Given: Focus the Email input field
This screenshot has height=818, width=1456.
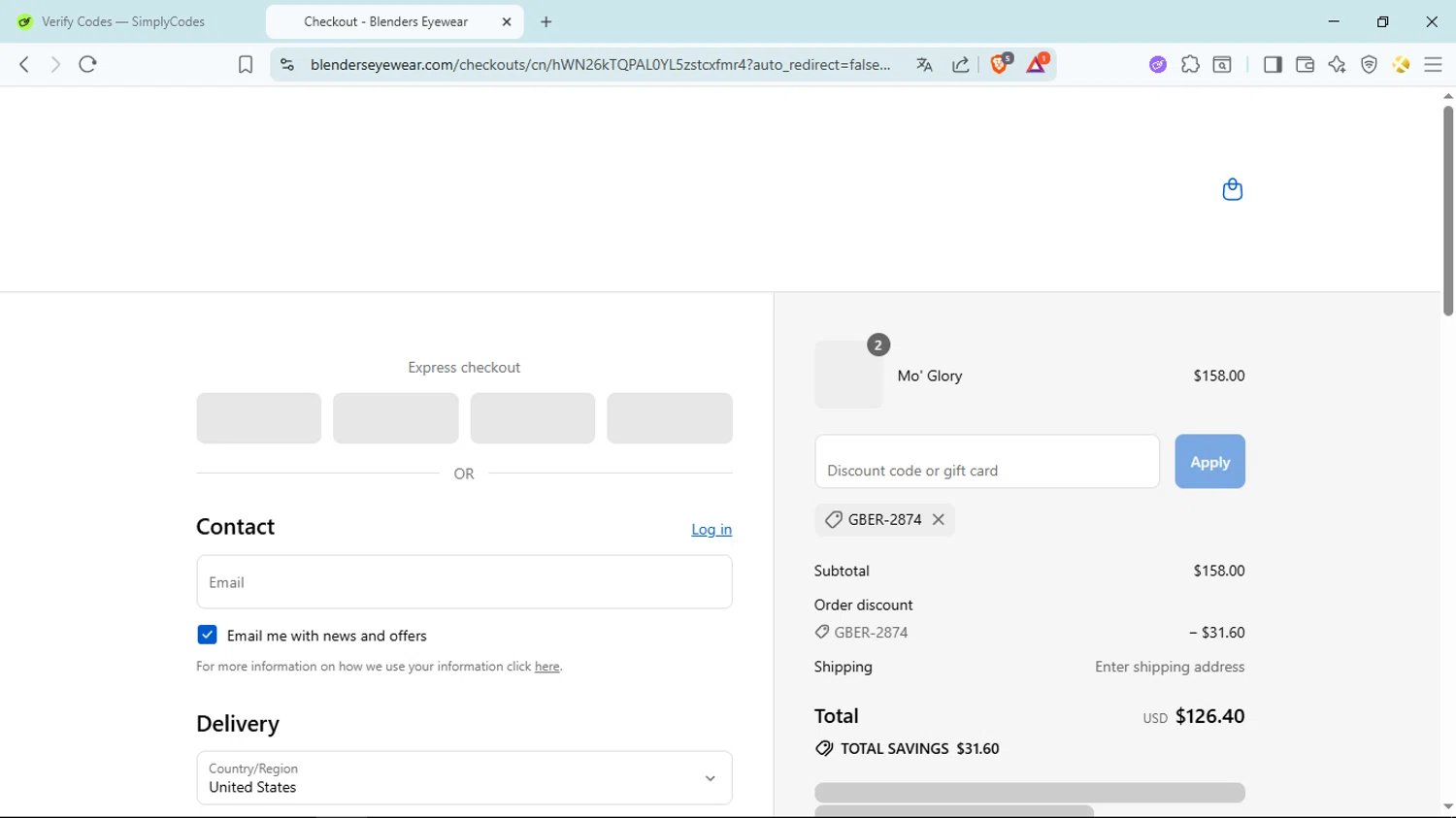Looking at the screenshot, I should [464, 582].
